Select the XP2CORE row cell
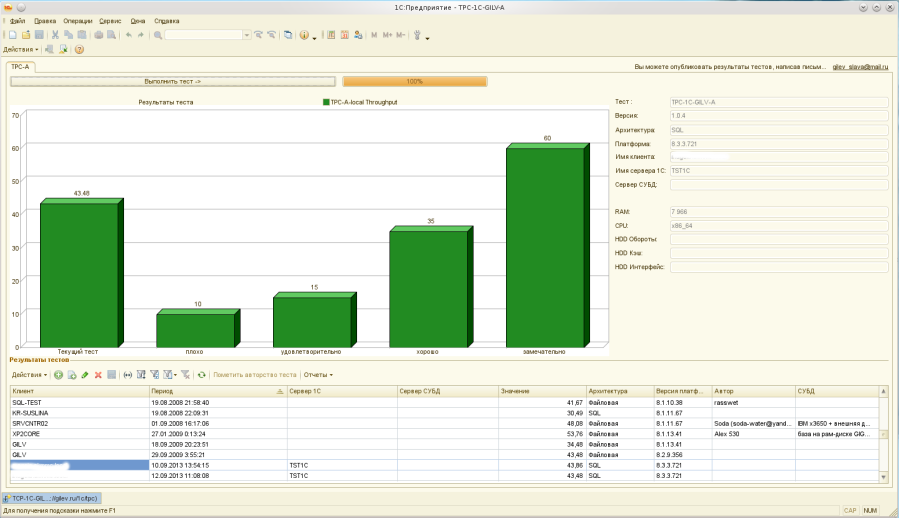Screen dimensions: 899x518 [x=80, y=434]
